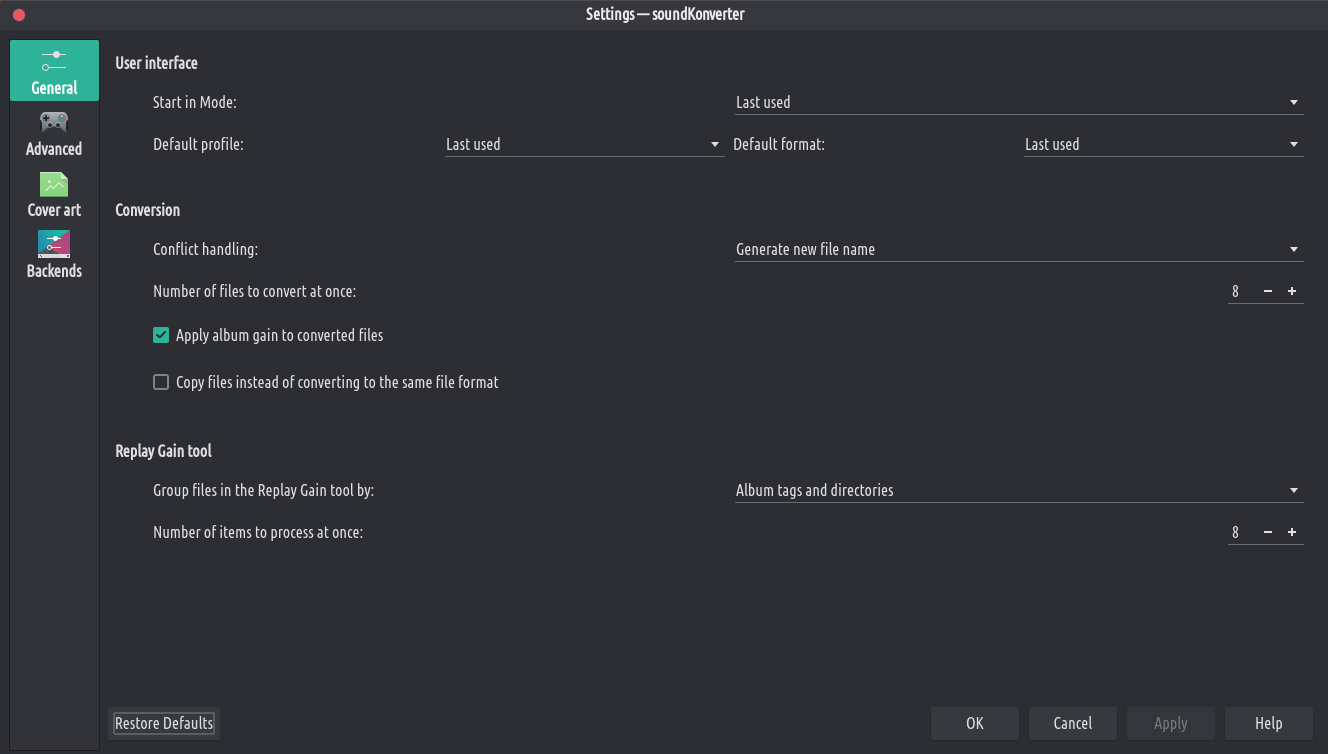
Task: Open Group files in Replay Gain dropdown
Action: click(1018, 490)
